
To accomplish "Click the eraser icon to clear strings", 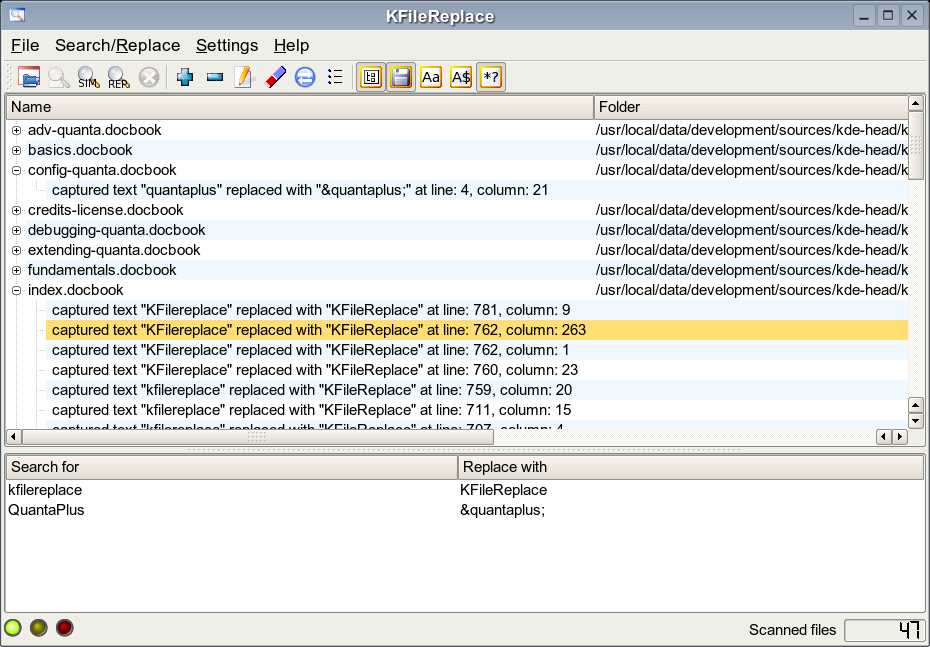I will (x=275, y=77).
